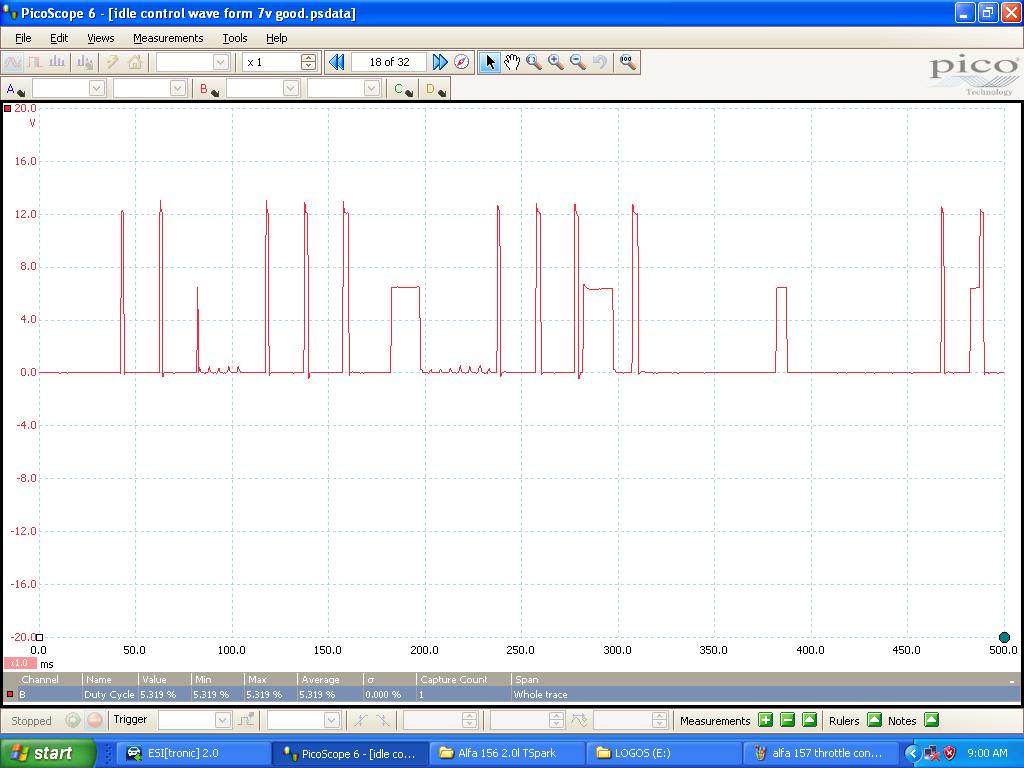Expand the trigger source dropdown
The image size is (1024, 768).
click(x=332, y=720)
